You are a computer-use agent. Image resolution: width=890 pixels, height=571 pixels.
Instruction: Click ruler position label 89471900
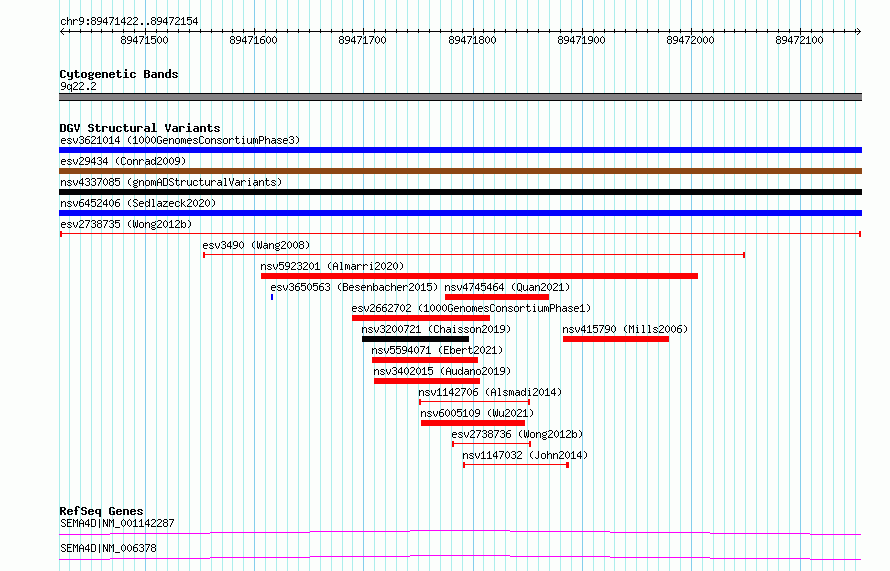click(581, 40)
